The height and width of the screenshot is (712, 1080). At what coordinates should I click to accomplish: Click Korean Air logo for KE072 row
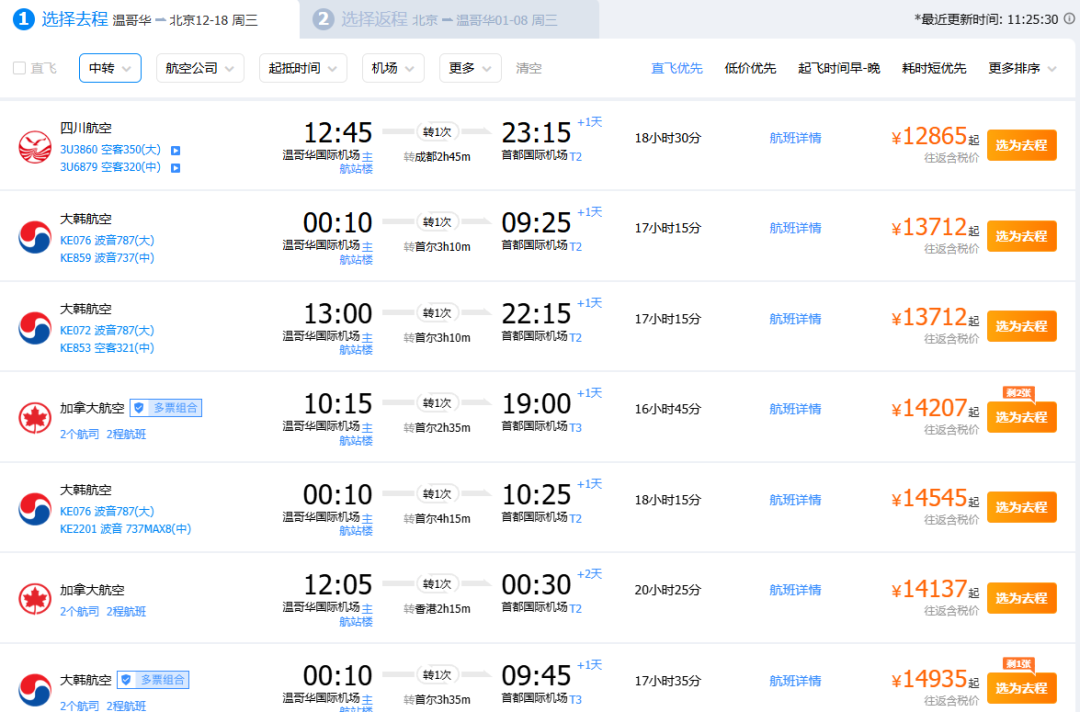click(34, 328)
